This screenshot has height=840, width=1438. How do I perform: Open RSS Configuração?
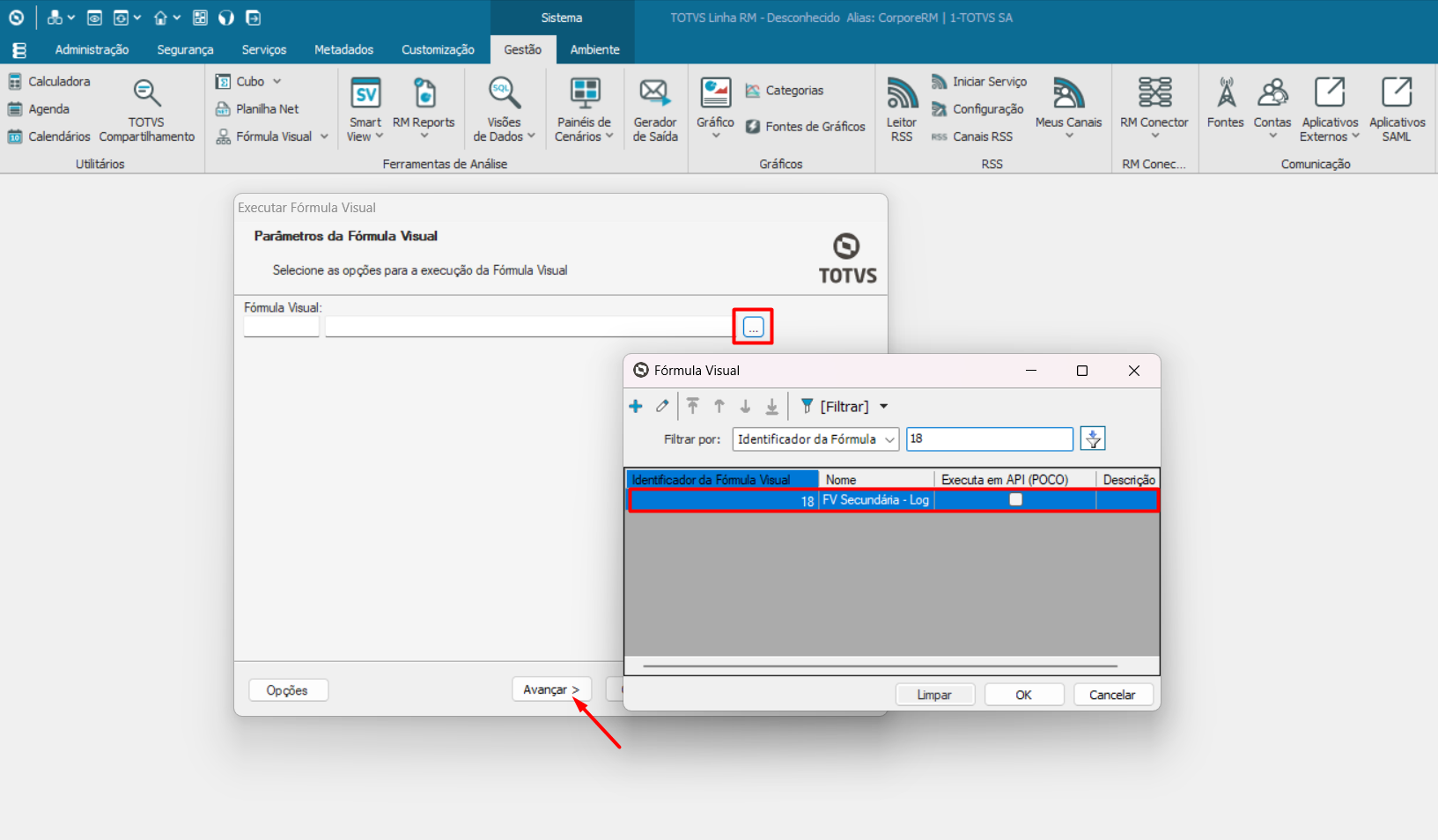(977, 109)
